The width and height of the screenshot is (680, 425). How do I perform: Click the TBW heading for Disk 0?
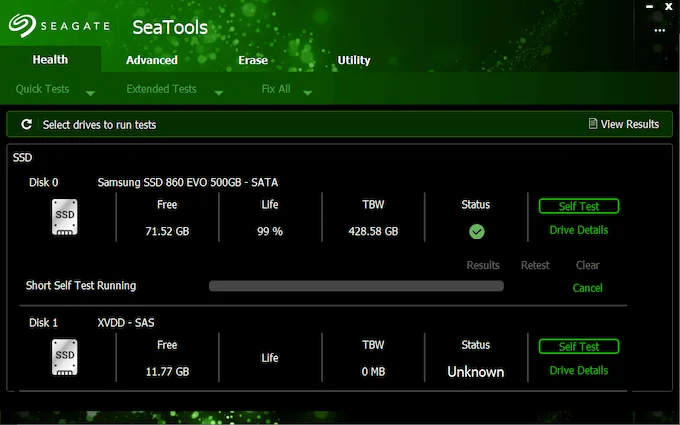[373, 205]
